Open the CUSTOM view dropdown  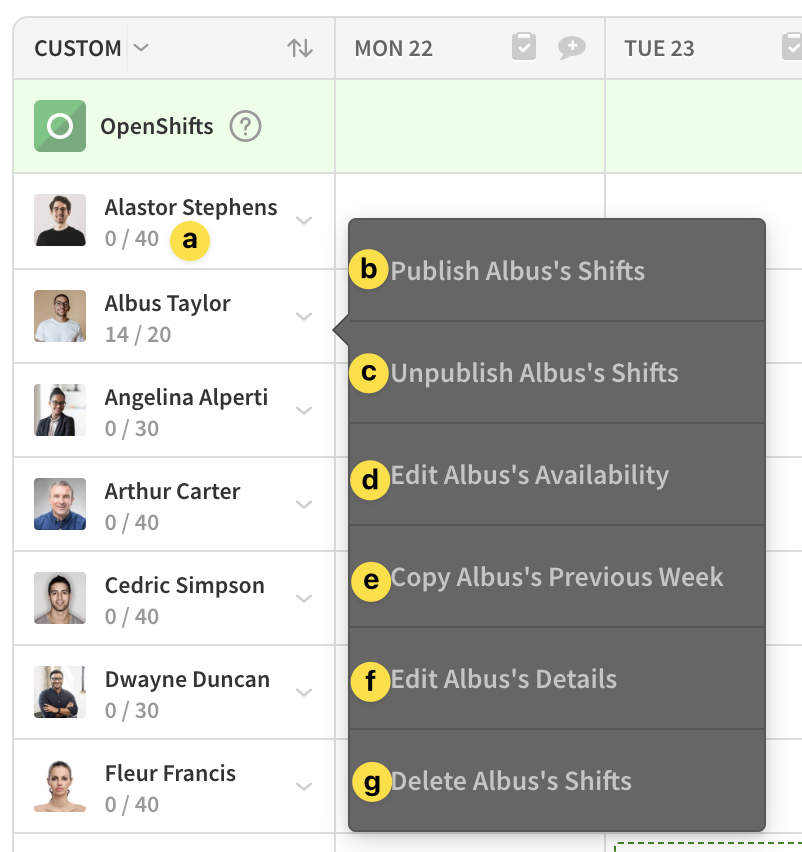141,48
